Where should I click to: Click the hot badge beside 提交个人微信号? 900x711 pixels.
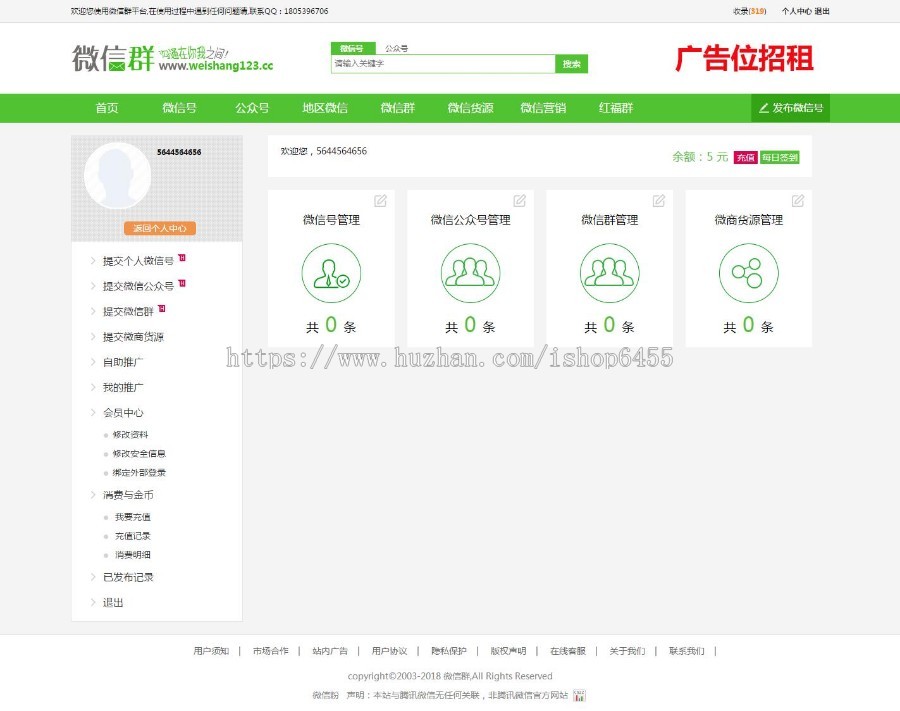(182, 258)
